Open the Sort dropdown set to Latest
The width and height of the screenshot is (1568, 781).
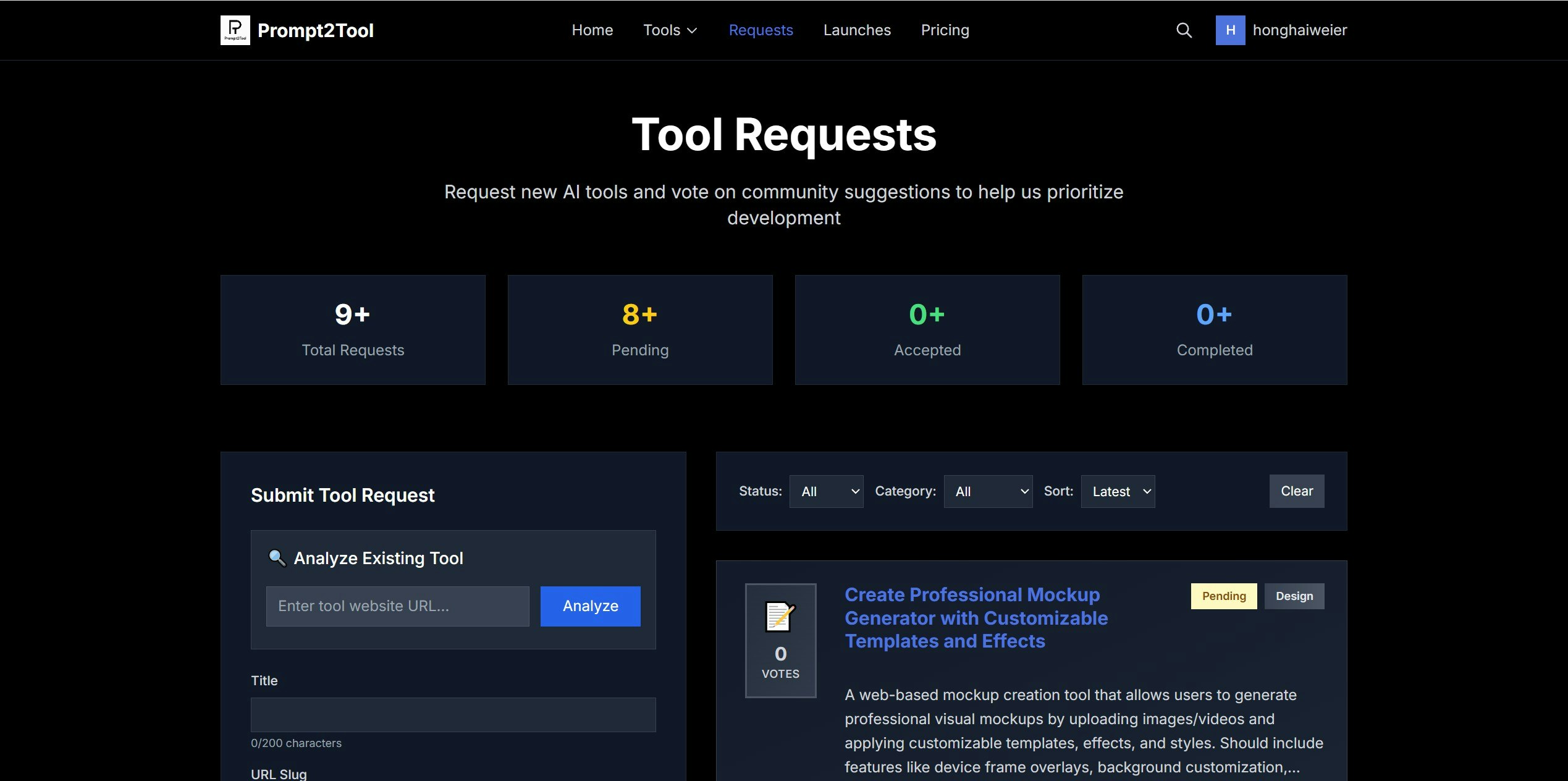[1118, 491]
